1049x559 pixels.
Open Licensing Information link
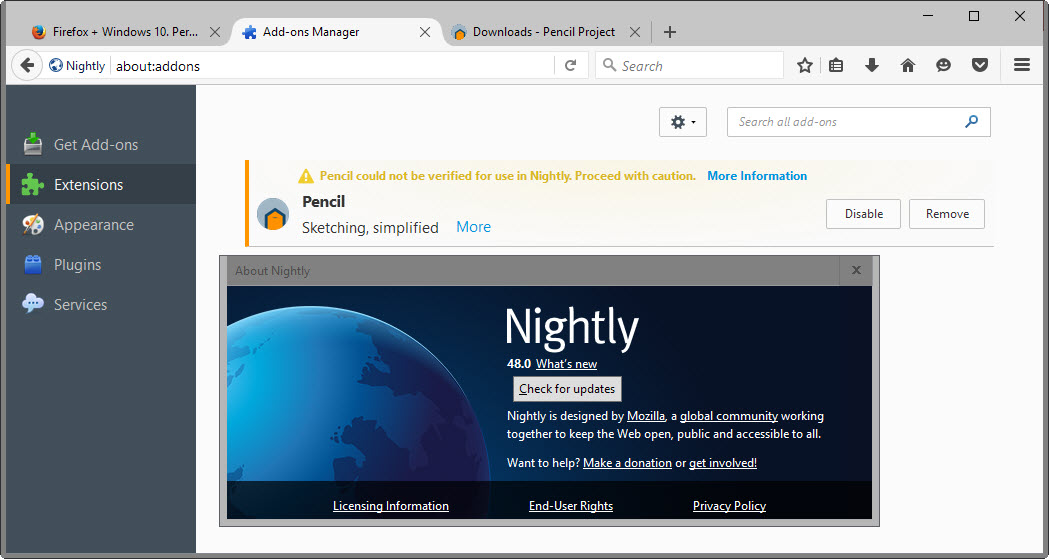point(391,506)
